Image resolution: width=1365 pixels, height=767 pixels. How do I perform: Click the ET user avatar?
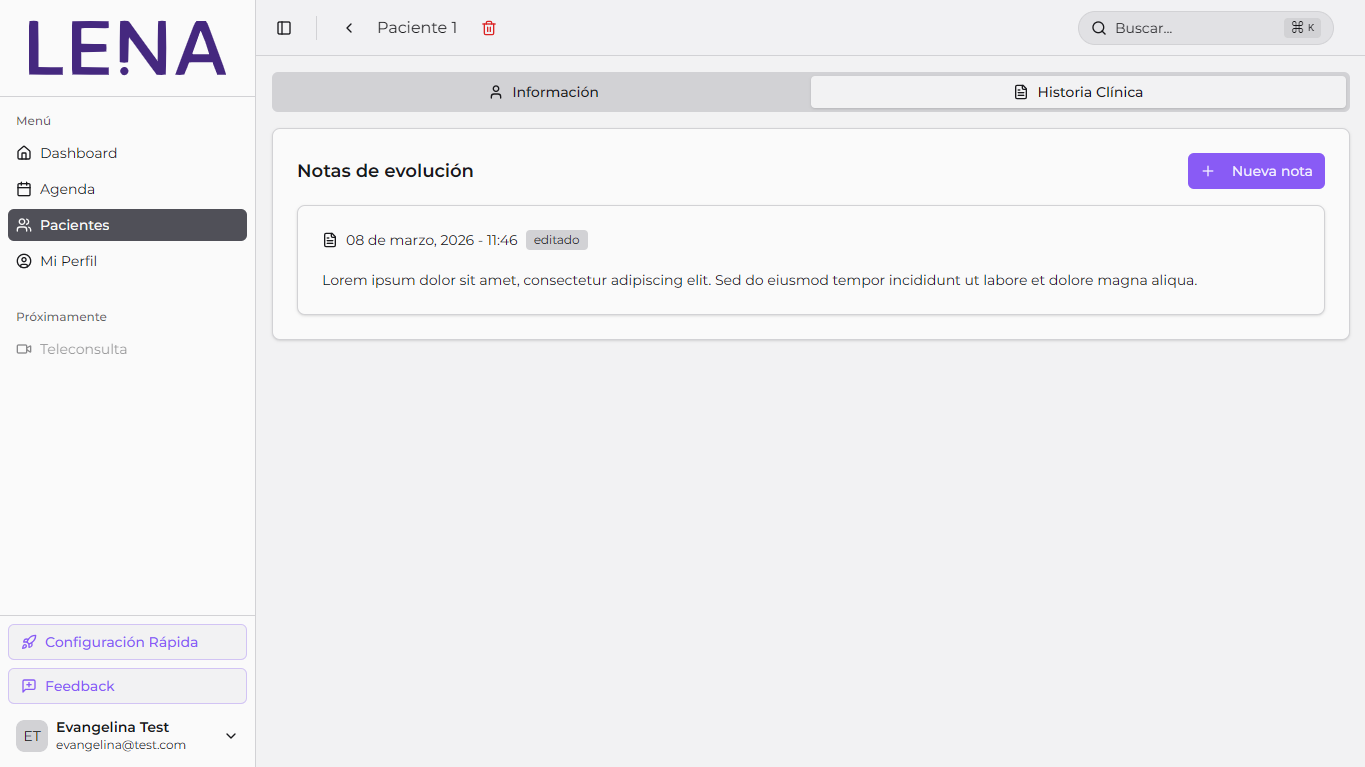pyautogui.click(x=32, y=736)
